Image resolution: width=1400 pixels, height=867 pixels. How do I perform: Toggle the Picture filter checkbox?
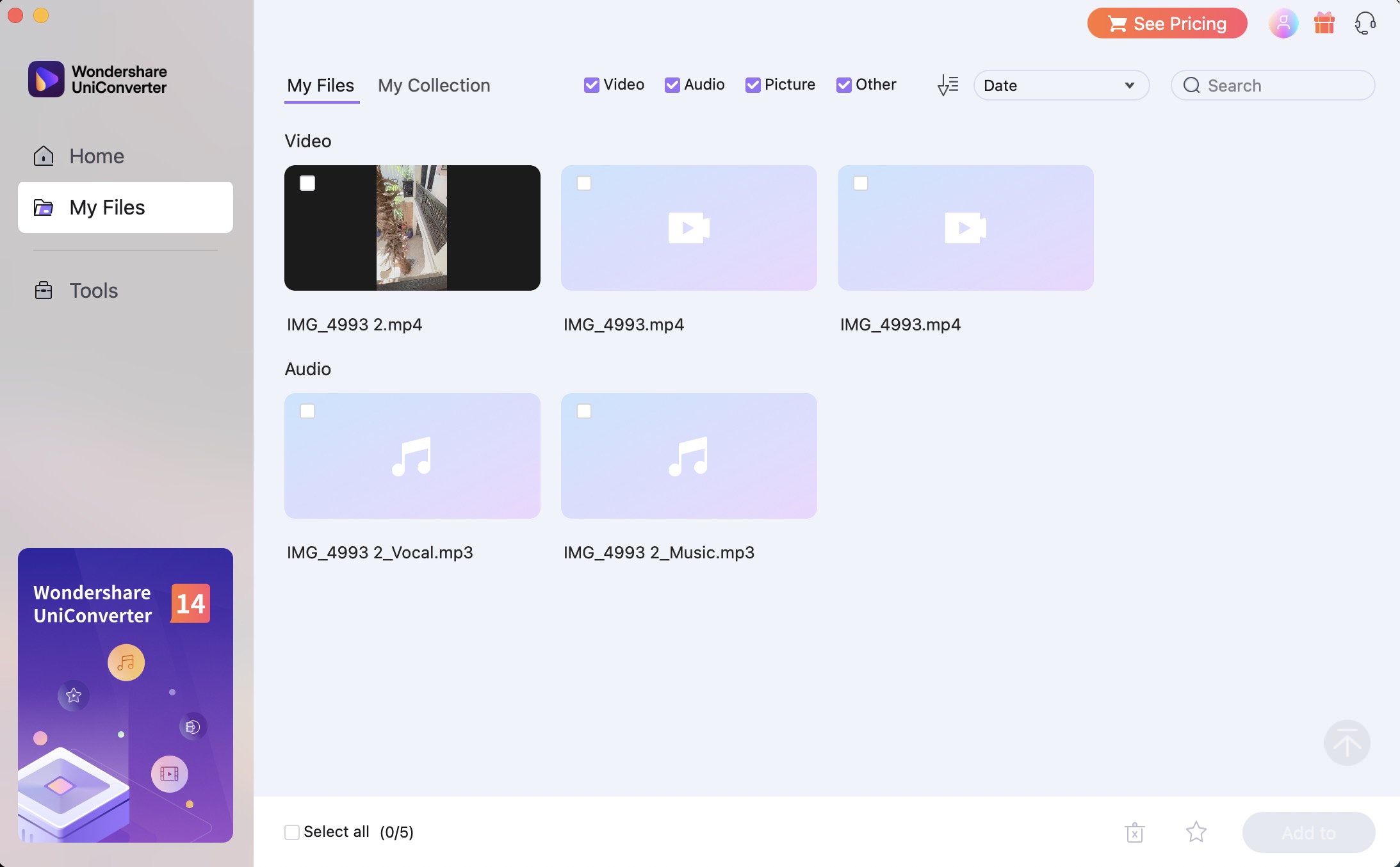[x=751, y=84]
